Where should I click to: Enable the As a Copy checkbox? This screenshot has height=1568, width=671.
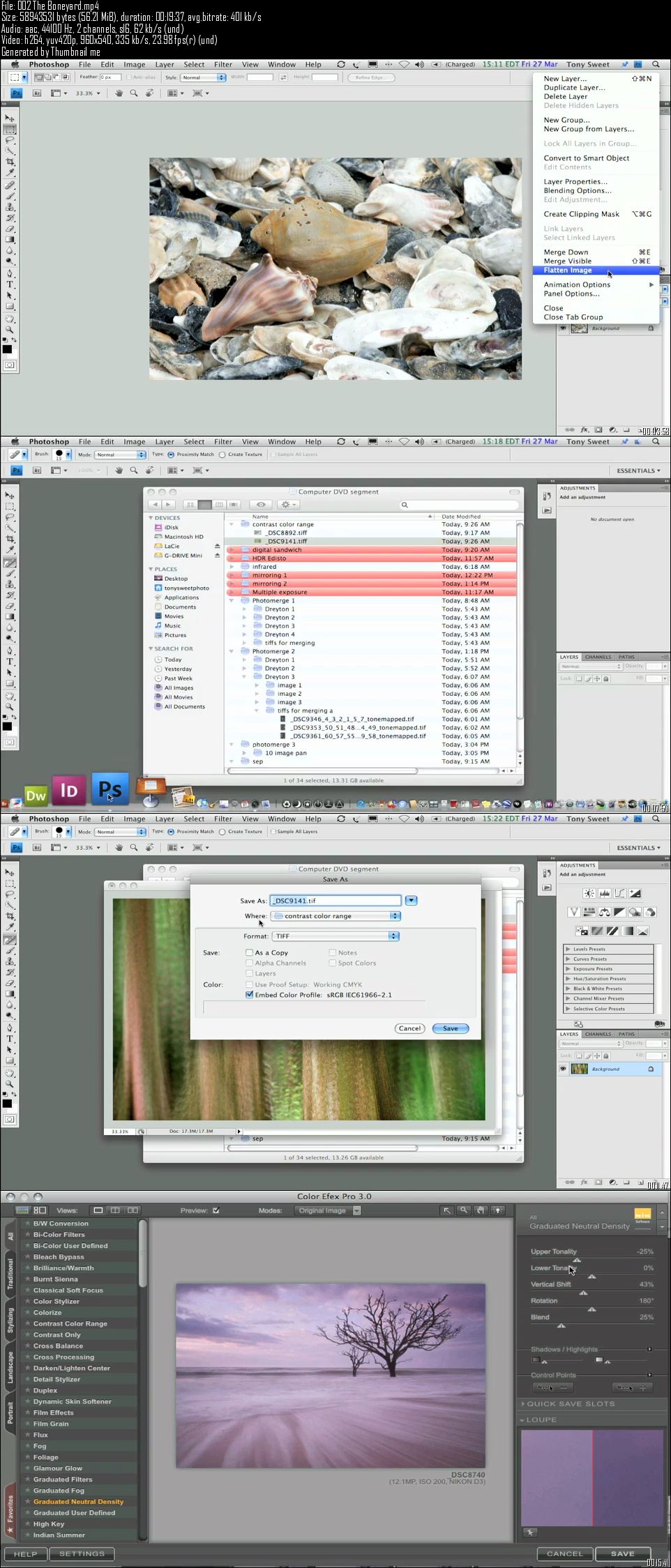(x=249, y=952)
